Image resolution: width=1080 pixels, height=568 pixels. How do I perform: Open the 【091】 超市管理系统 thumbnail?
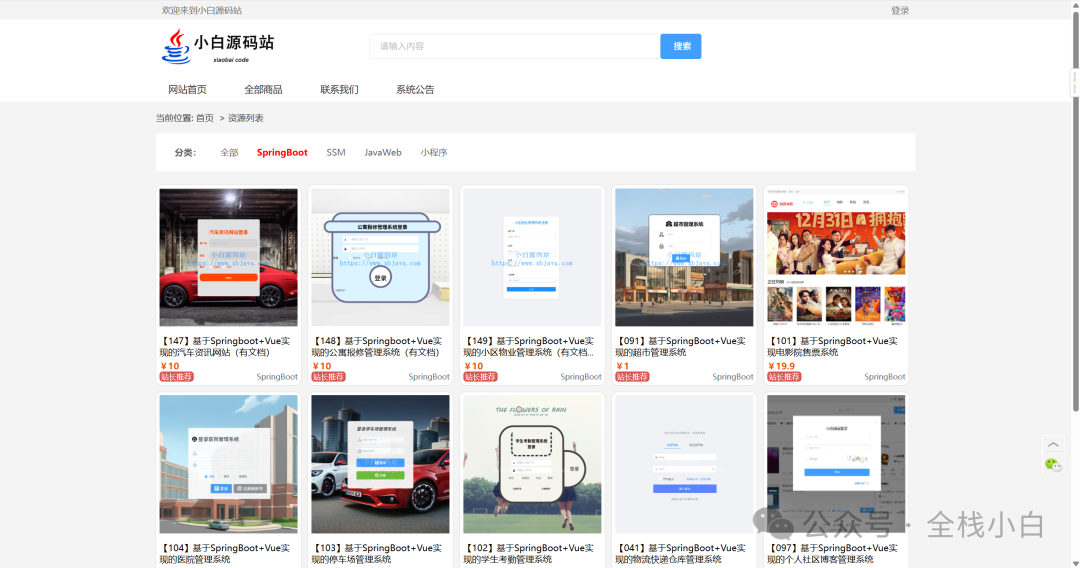point(684,257)
